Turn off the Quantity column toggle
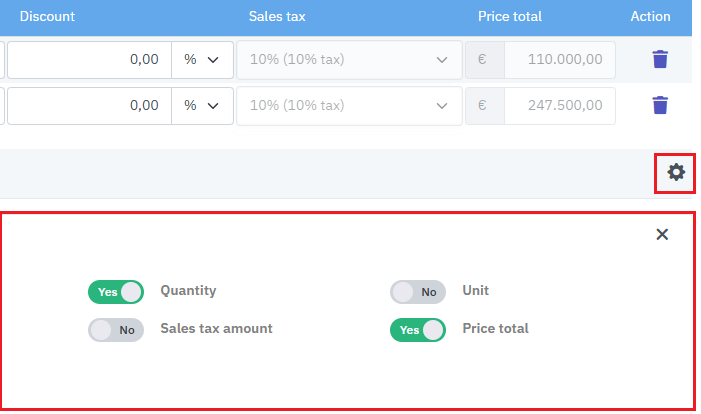The height and width of the screenshot is (414, 701). (116, 292)
